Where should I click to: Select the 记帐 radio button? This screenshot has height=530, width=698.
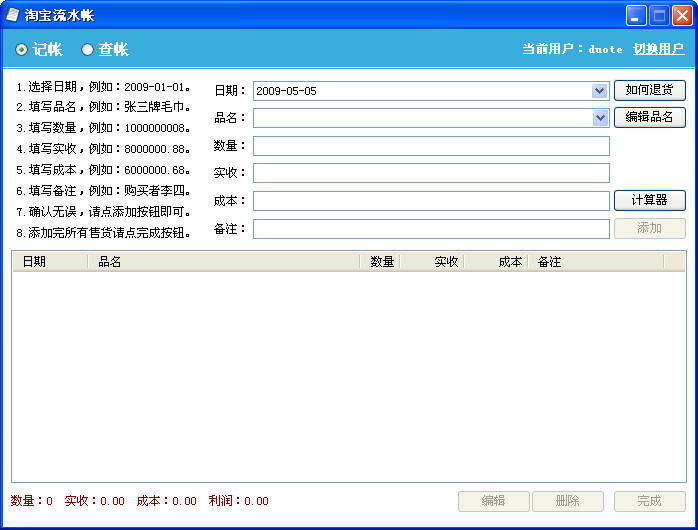tap(22, 50)
